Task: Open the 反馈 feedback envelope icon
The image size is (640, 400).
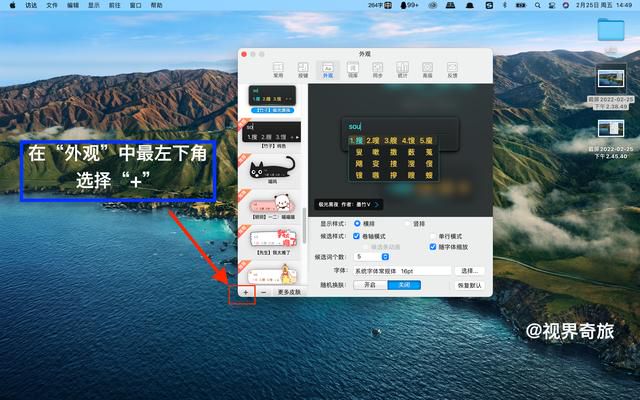Action: tap(452, 70)
